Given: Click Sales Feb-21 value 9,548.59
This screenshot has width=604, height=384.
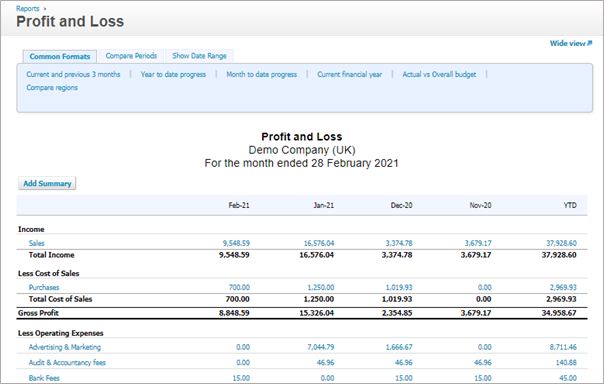Looking at the screenshot, I should (236, 243).
